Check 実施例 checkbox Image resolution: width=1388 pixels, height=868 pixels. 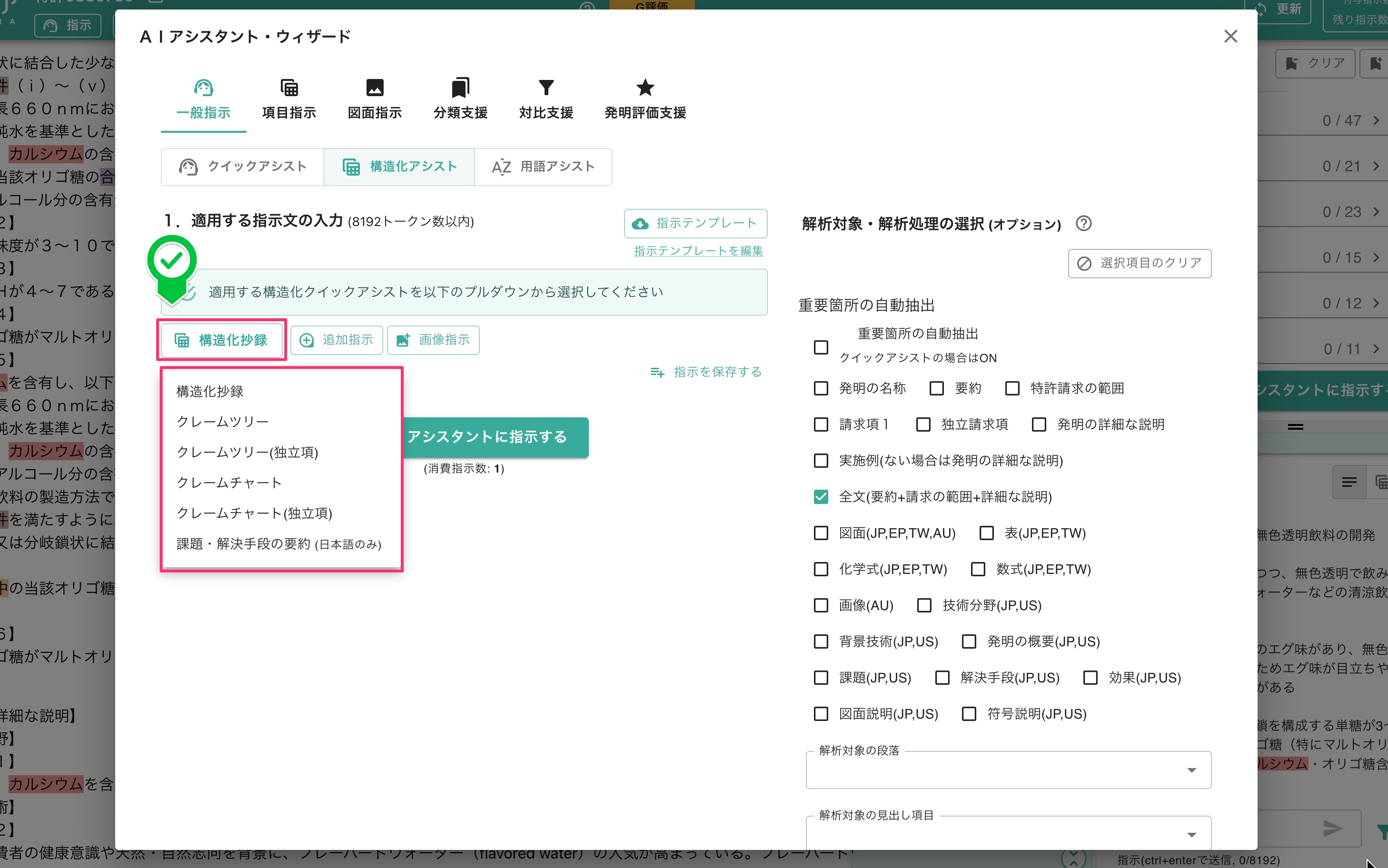[x=821, y=461]
